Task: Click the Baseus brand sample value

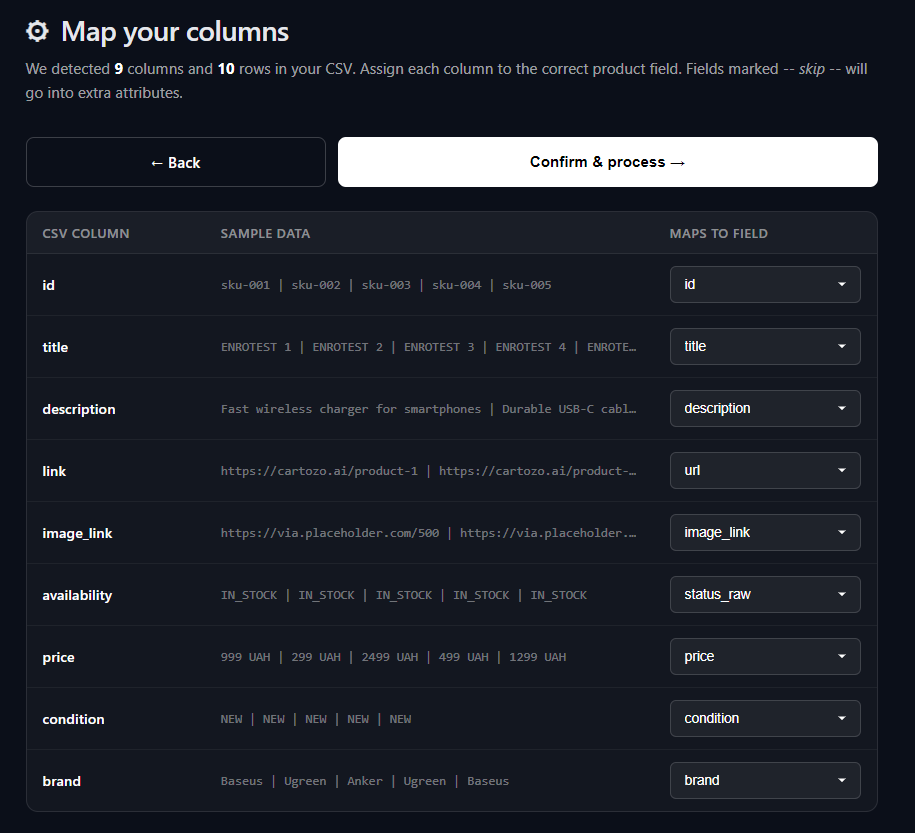Action: tap(241, 780)
